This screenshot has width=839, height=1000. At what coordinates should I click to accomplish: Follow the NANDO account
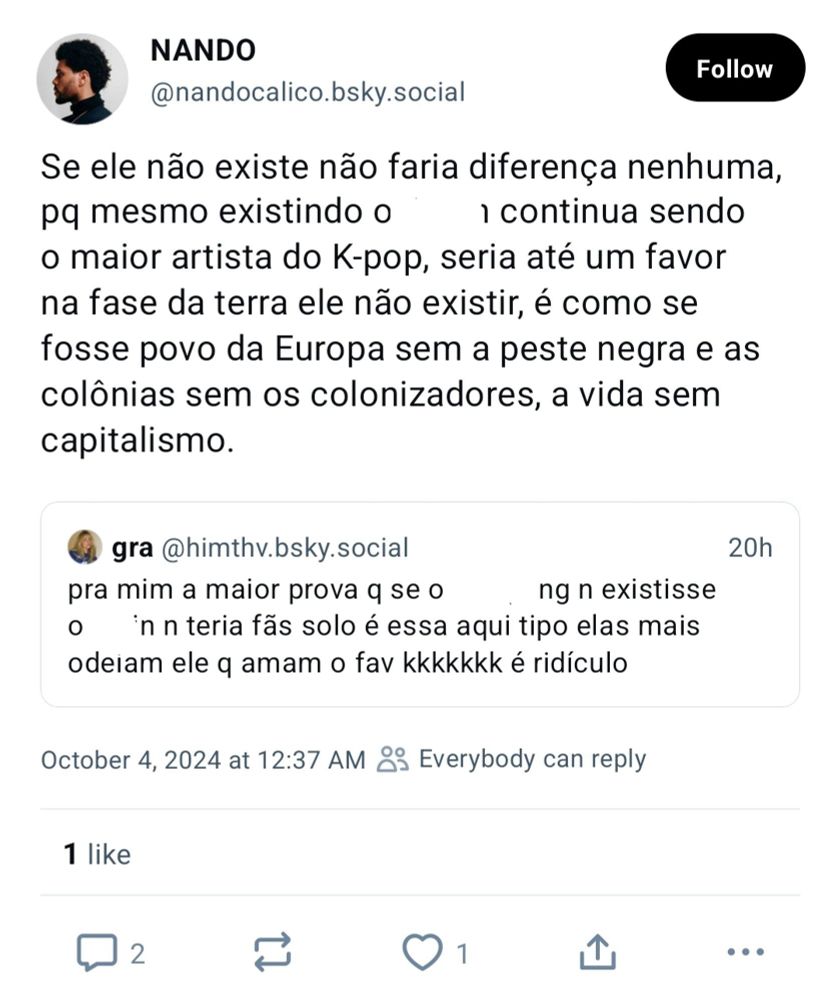[735, 69]
